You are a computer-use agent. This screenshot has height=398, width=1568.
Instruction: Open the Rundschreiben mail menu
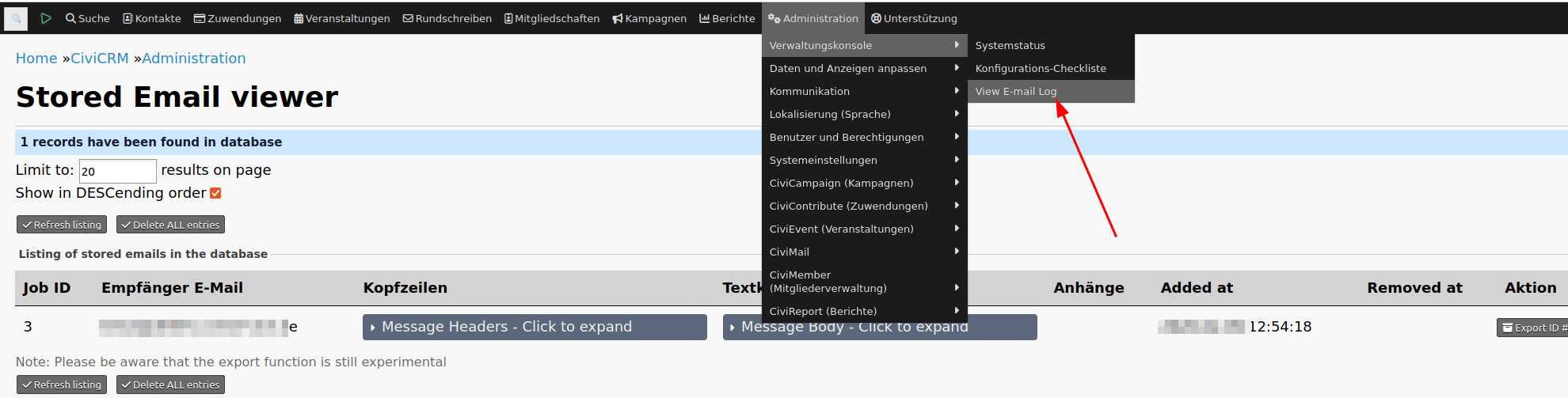(447, 18)
